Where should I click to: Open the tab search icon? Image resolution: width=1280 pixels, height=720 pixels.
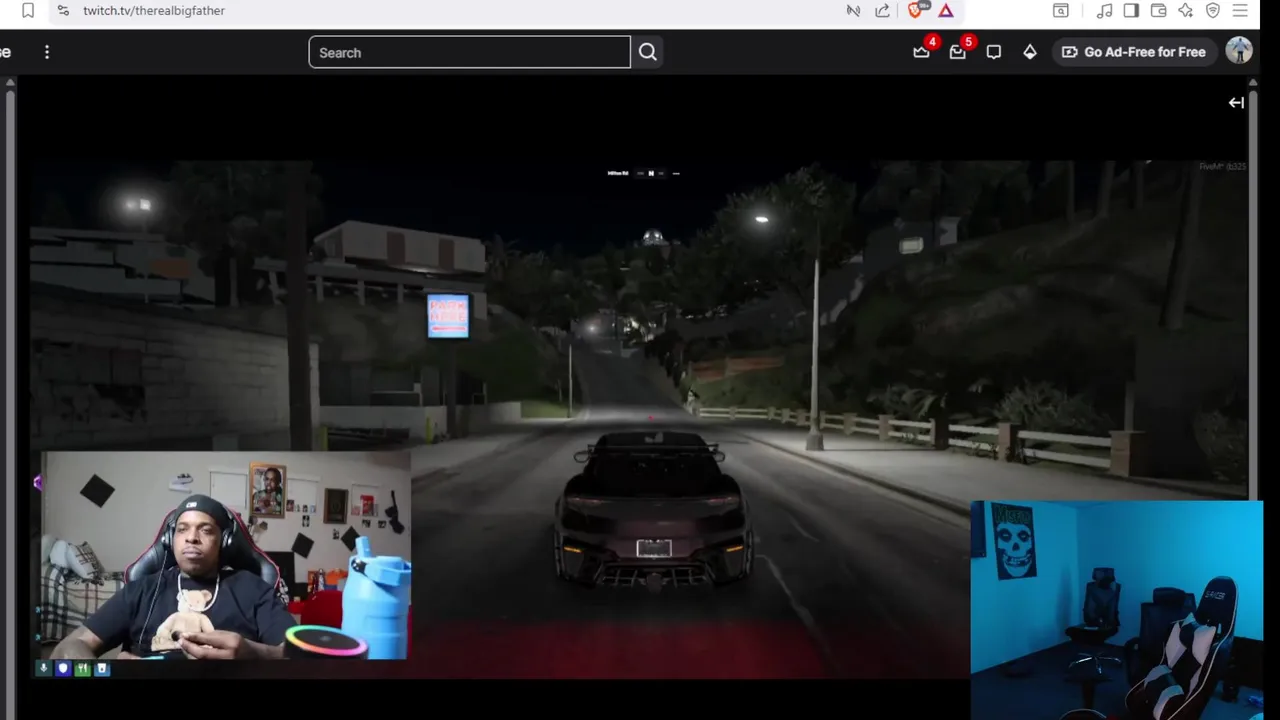point(1061,10)
